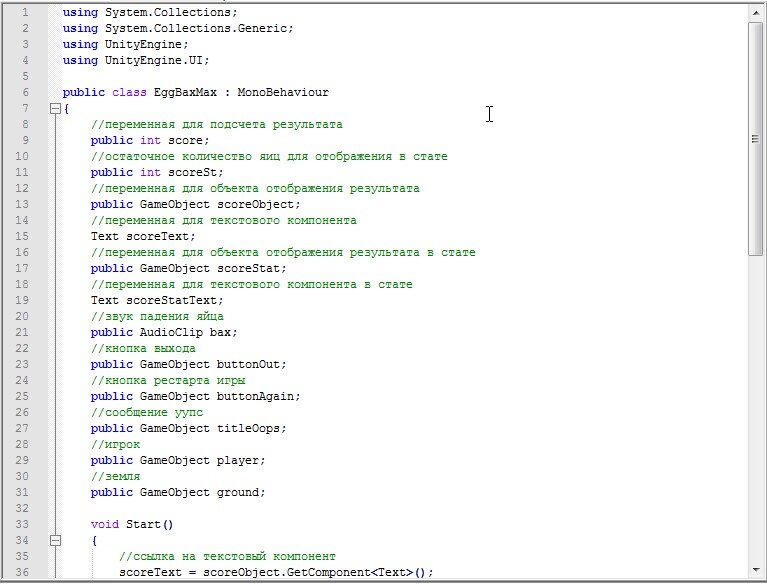Click comment '//игрок'

115,445
